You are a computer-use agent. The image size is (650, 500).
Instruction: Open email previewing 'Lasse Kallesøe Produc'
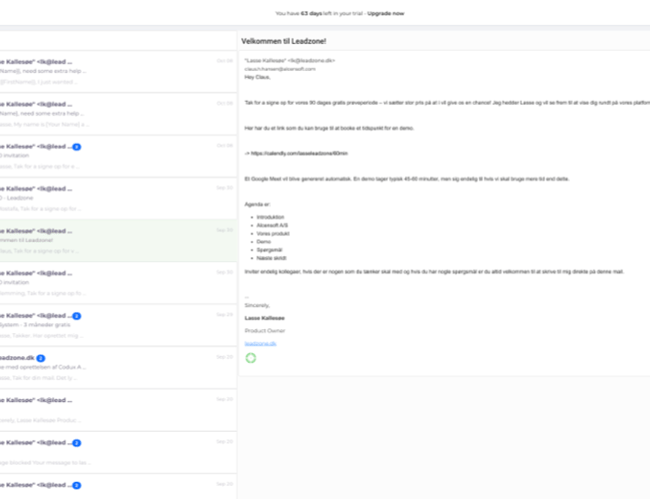click(x=118, y=410)
